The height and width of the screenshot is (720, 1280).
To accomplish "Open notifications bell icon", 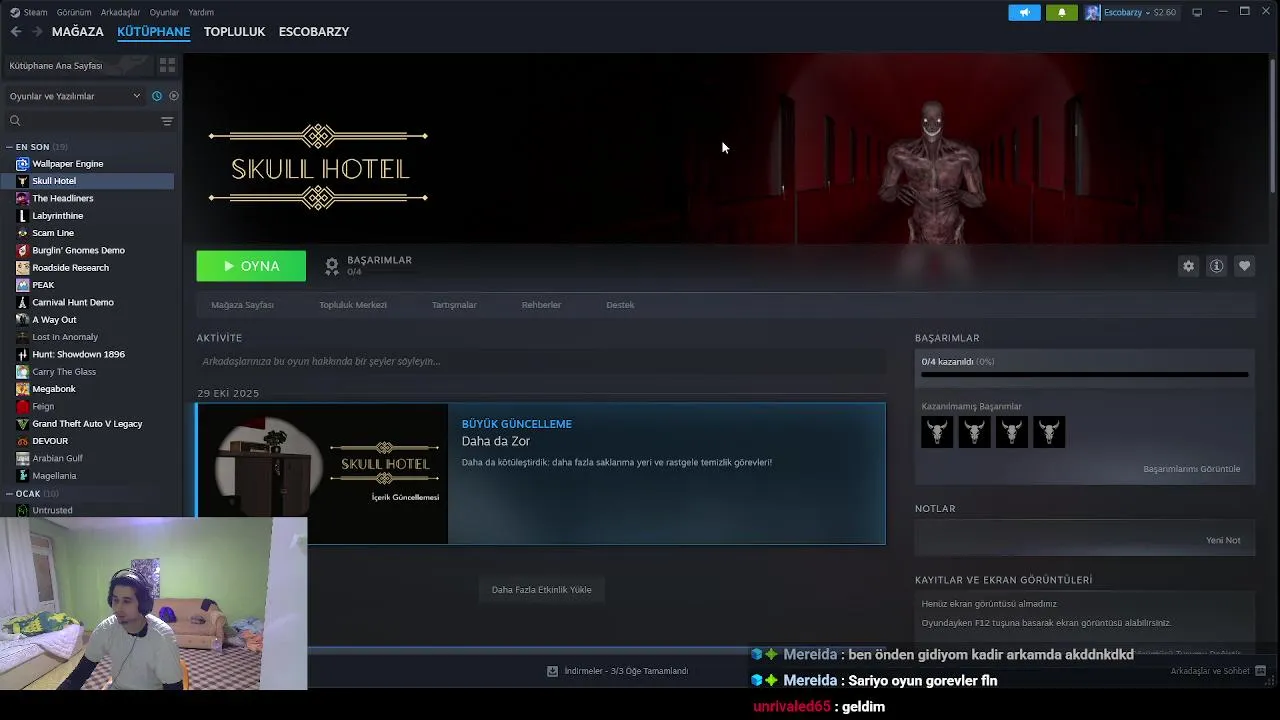I will (1061, 12).
